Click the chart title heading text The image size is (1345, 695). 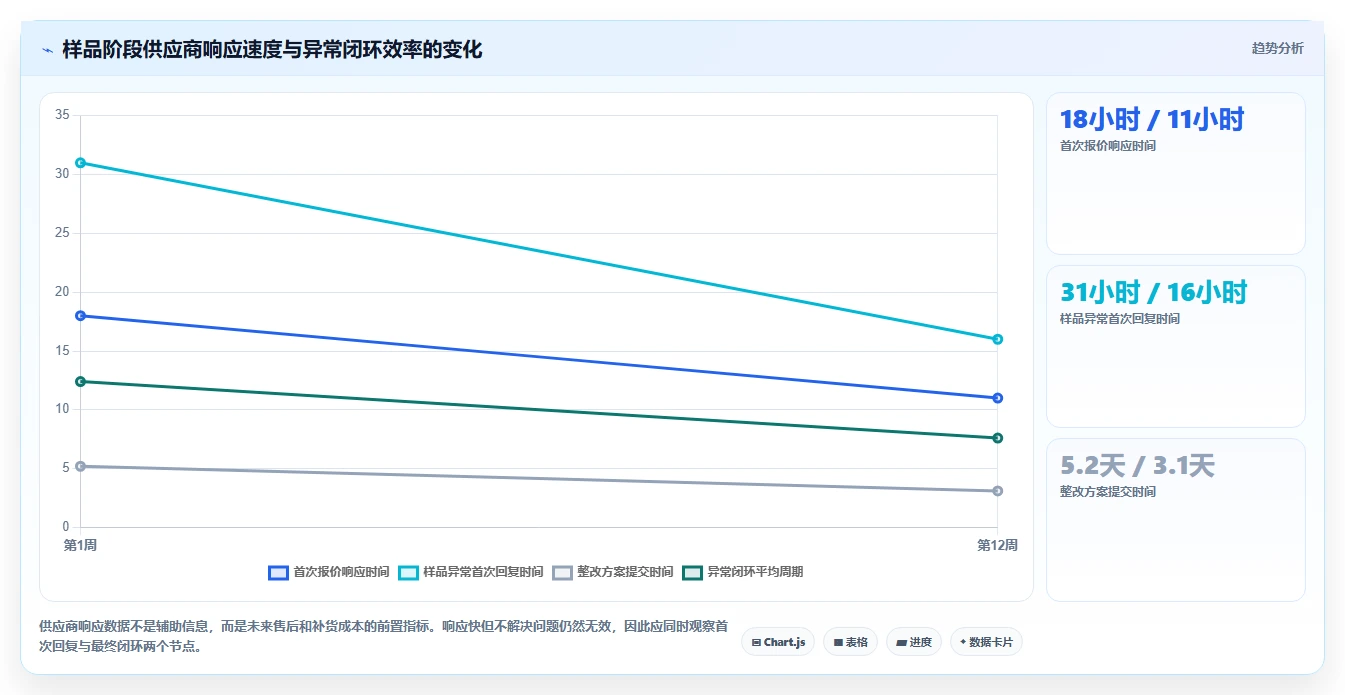coord(272,49)
